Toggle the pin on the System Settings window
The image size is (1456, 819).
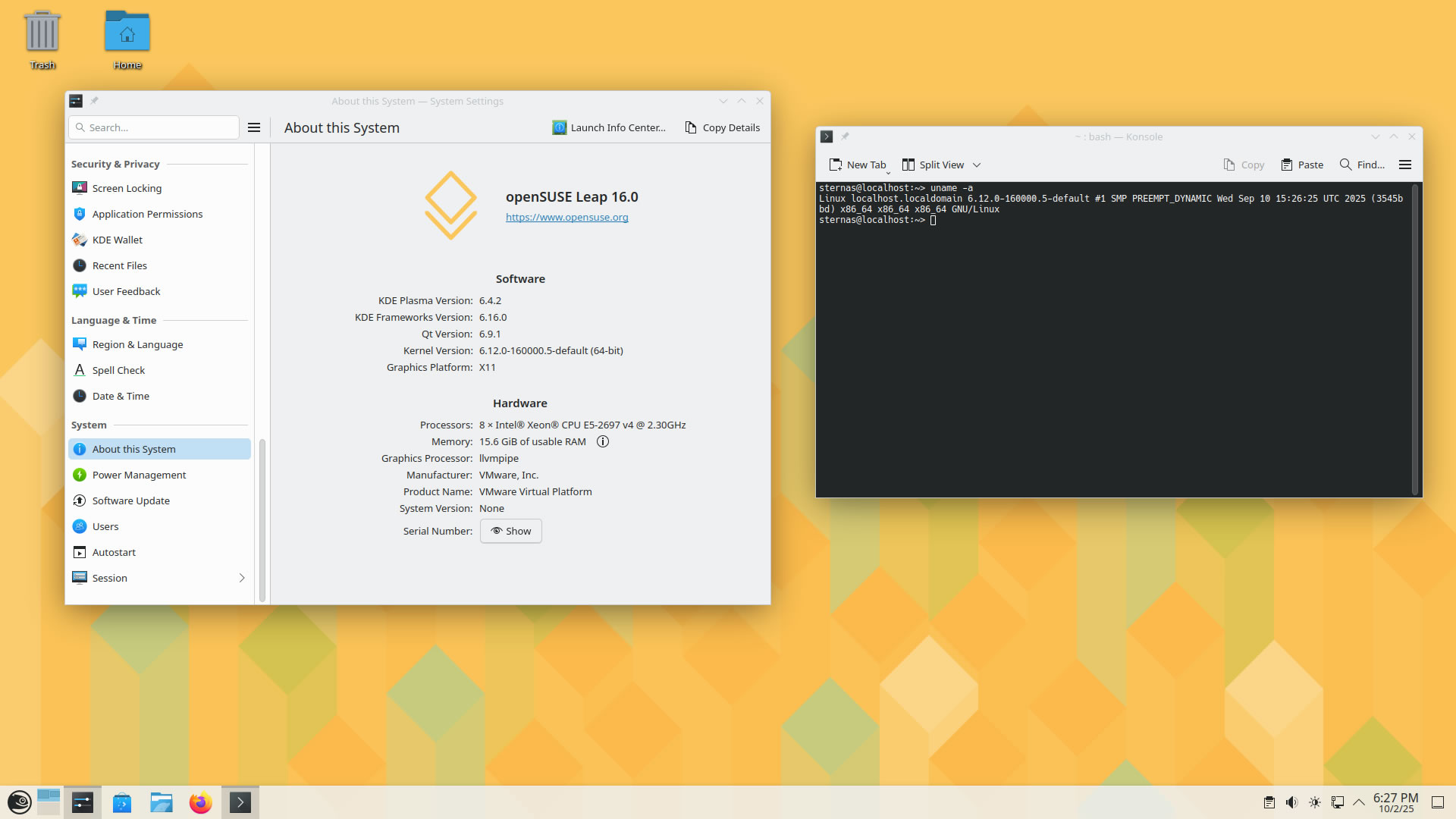pos(94,101)
